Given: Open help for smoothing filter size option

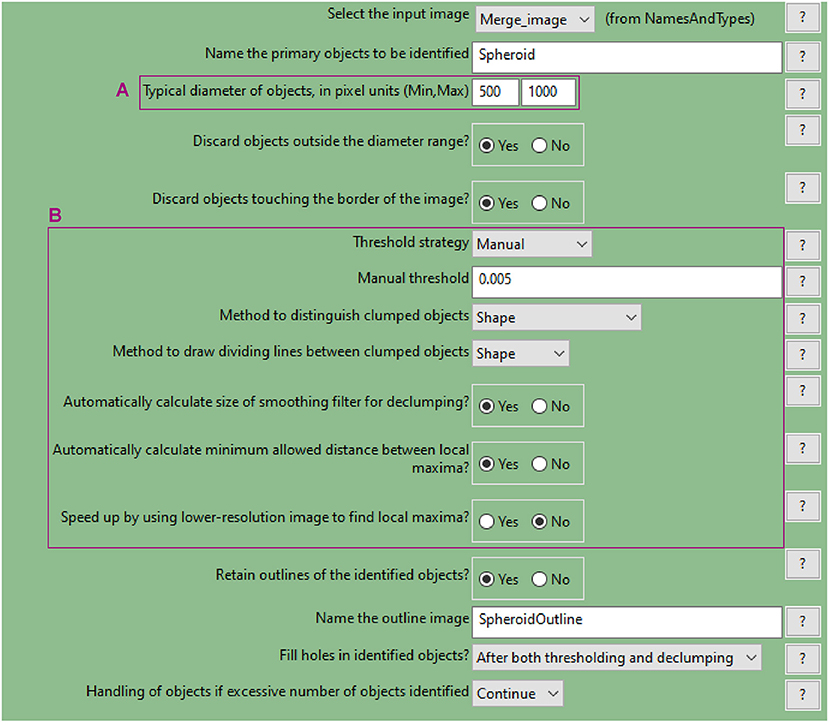Looking at the screenshot, I should [x=802, y=391].
